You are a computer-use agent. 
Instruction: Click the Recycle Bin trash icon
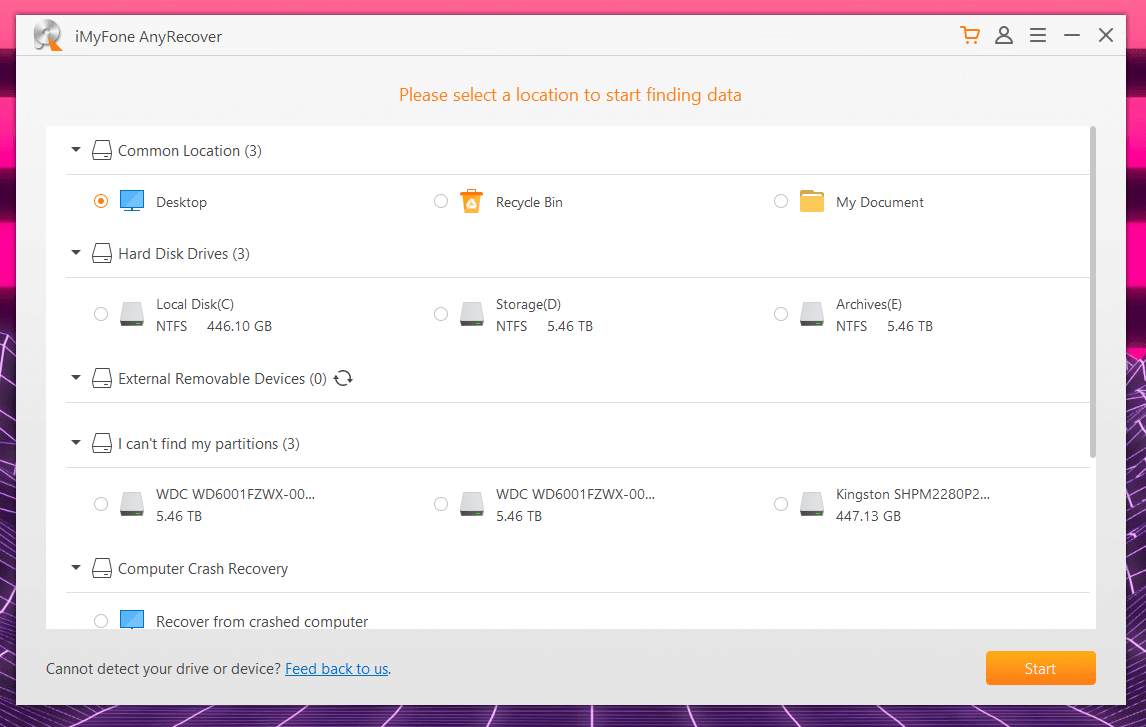coord(471,201)
